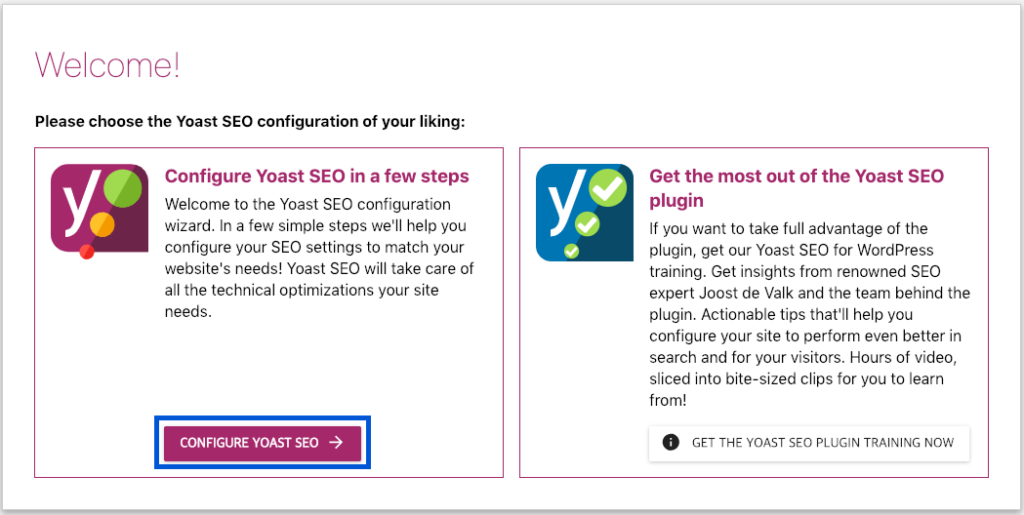Click the green circle on the purple Yoast logo
The image size is (1024, 515).
122,189
